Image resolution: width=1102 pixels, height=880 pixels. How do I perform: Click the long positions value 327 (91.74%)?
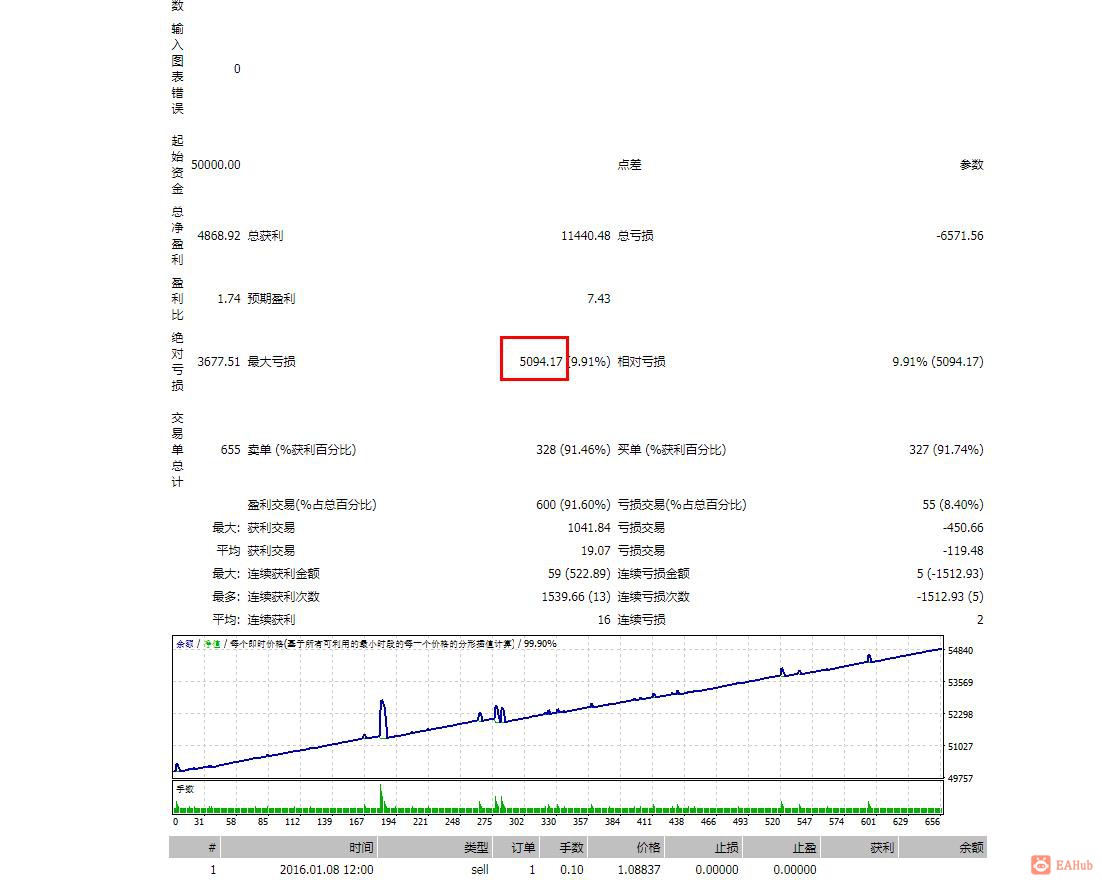946,449
